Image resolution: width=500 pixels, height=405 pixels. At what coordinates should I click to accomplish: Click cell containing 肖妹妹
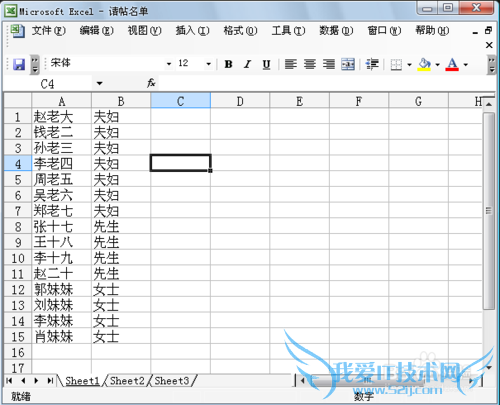click(62, 336)
